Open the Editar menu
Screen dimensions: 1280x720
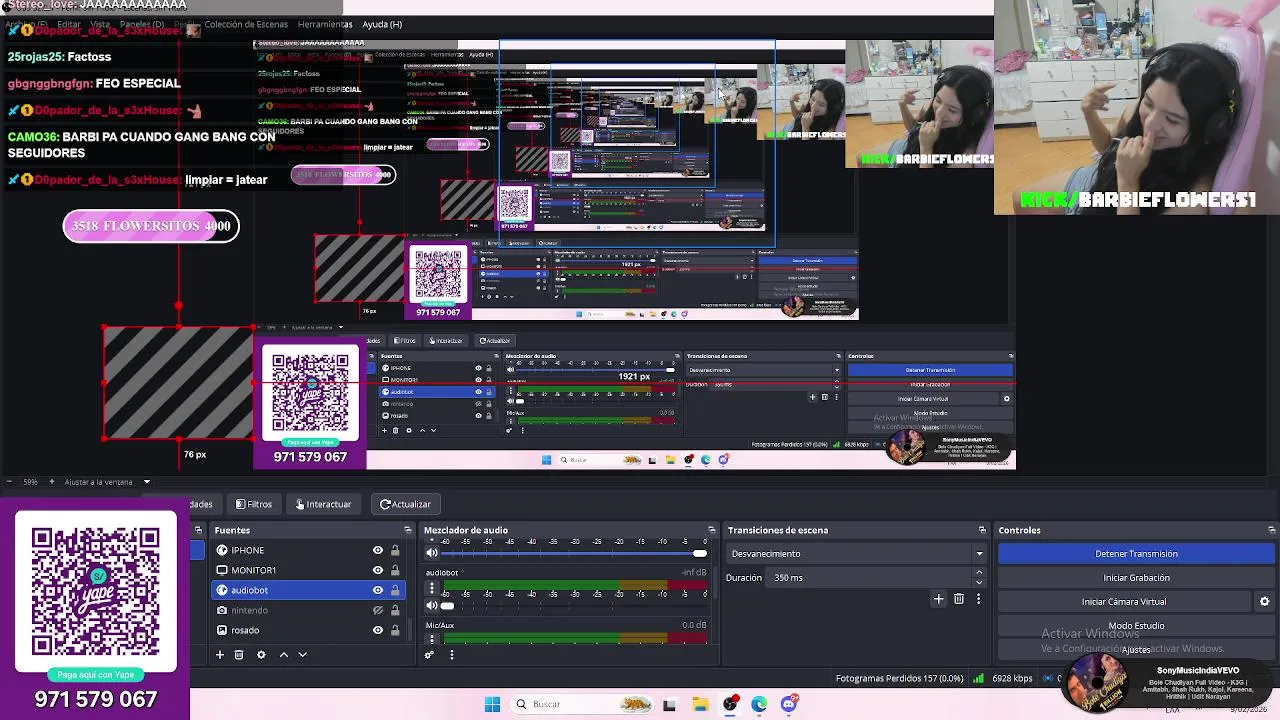tap(69, 24)
